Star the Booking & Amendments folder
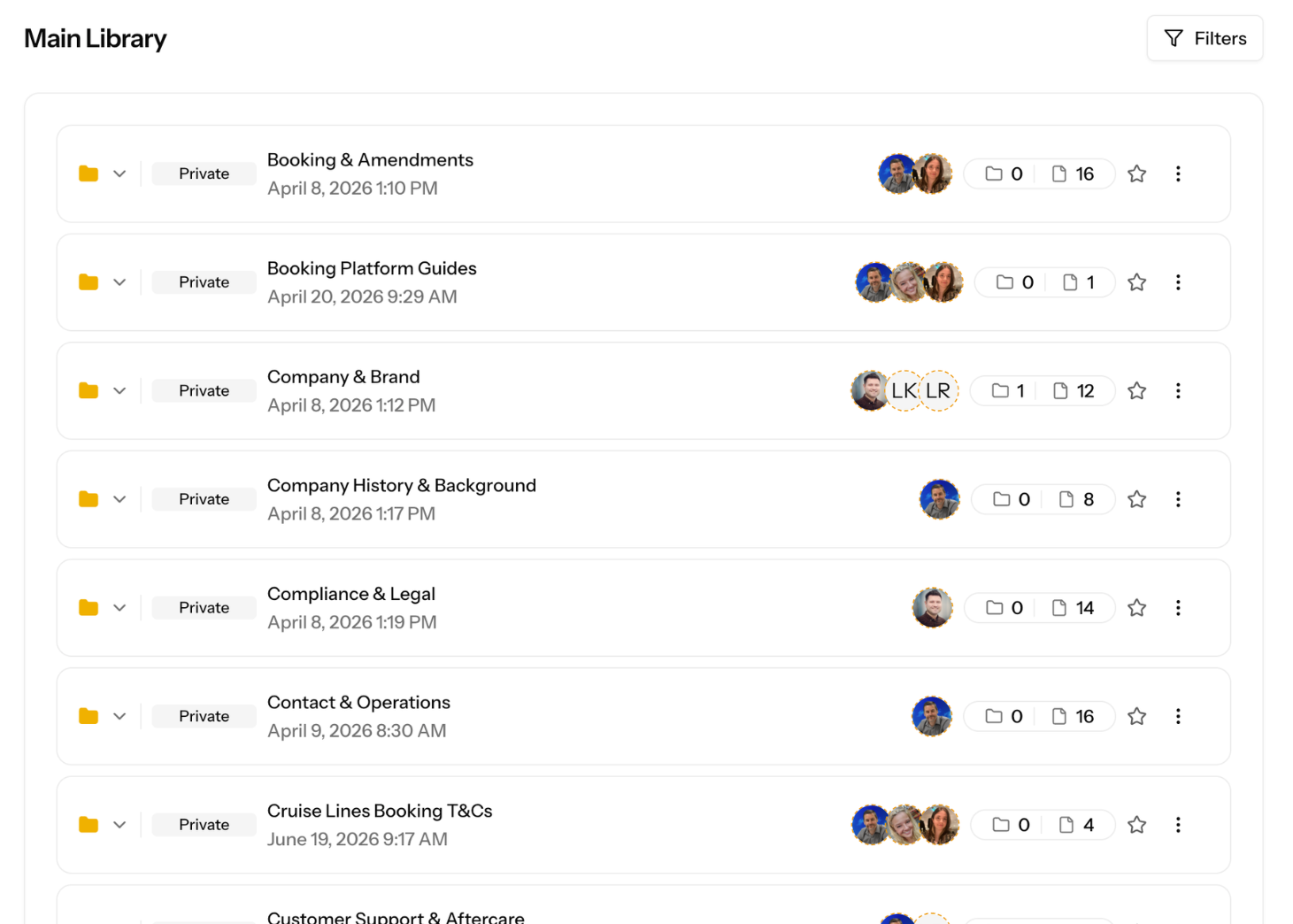 pyautogui.click(x=1137, y=173)
